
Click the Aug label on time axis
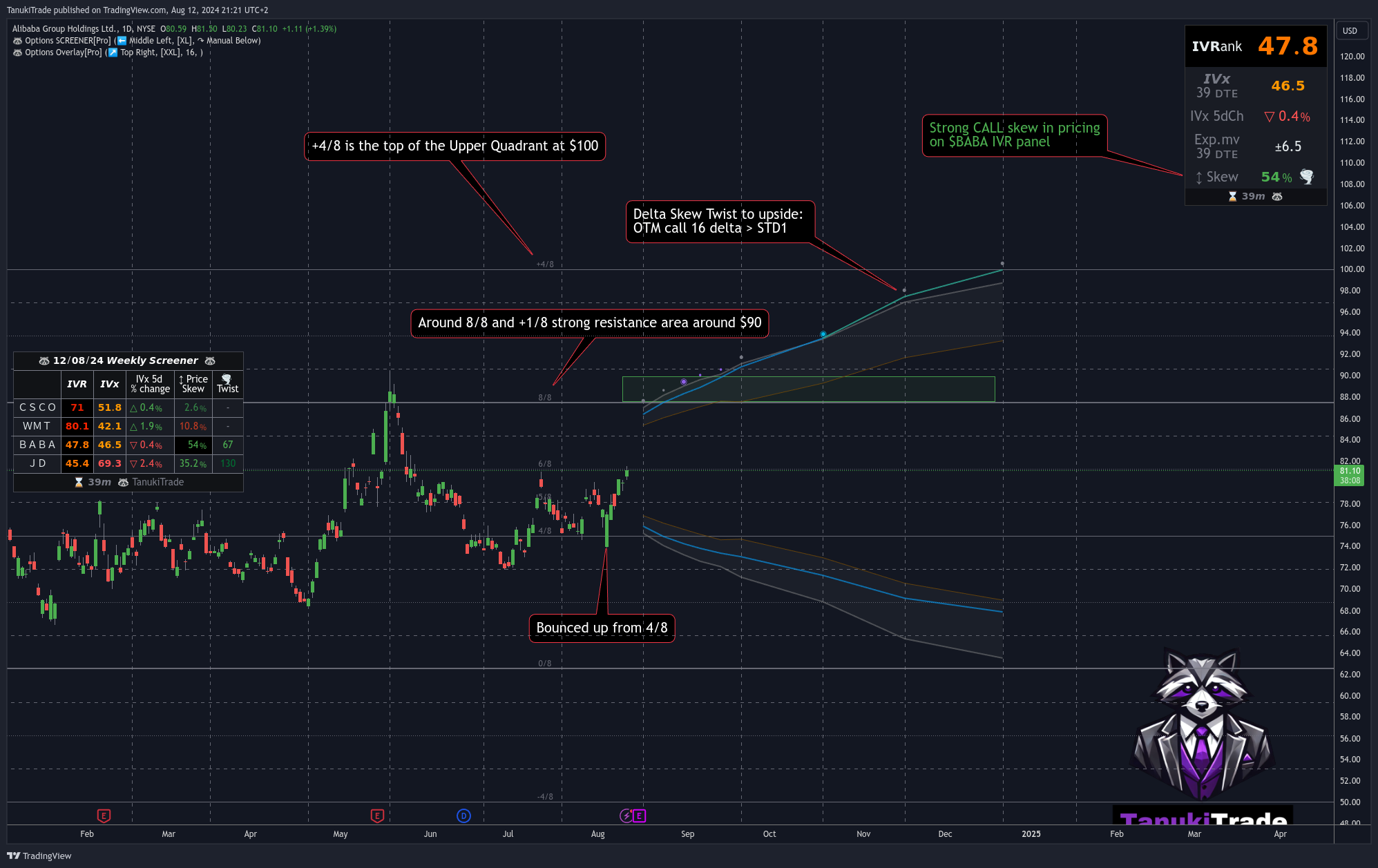point(598,834)
